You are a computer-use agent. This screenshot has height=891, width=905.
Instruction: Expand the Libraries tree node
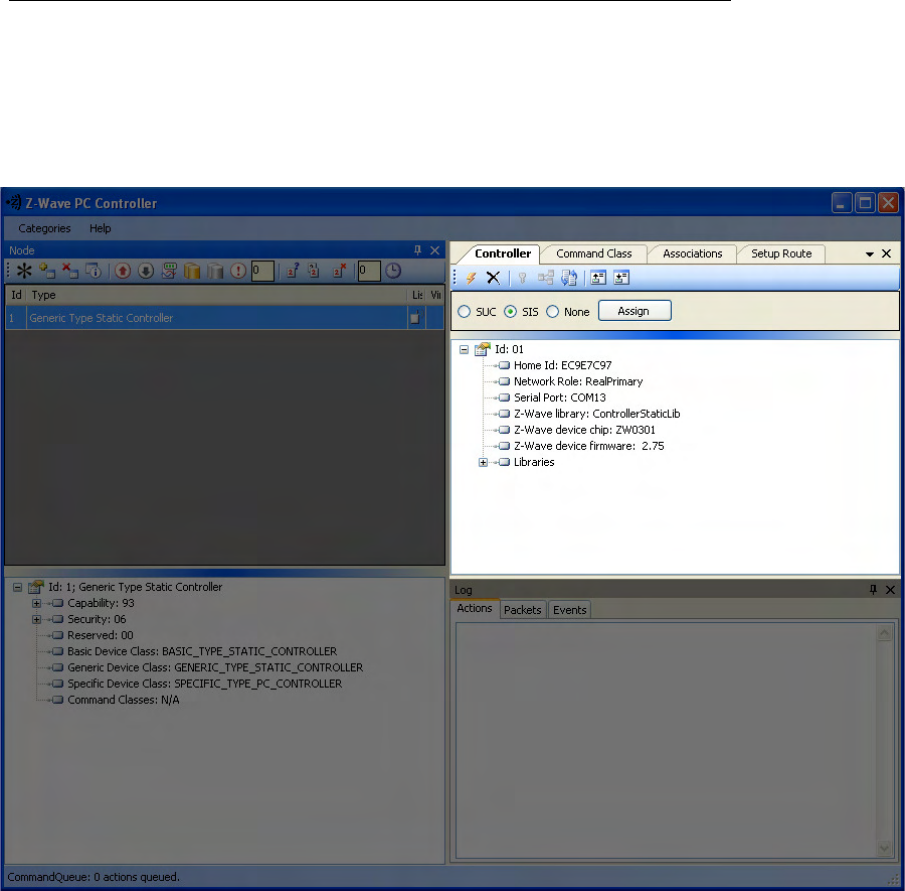pyautogui.click(x=483, y=462)
